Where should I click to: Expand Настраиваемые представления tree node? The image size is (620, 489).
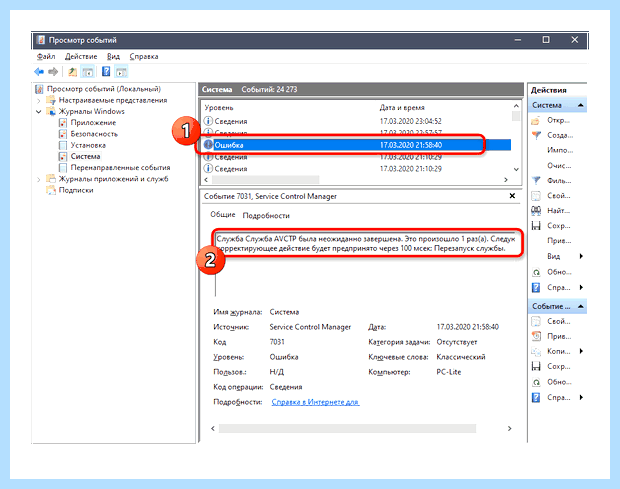point(38,100)
